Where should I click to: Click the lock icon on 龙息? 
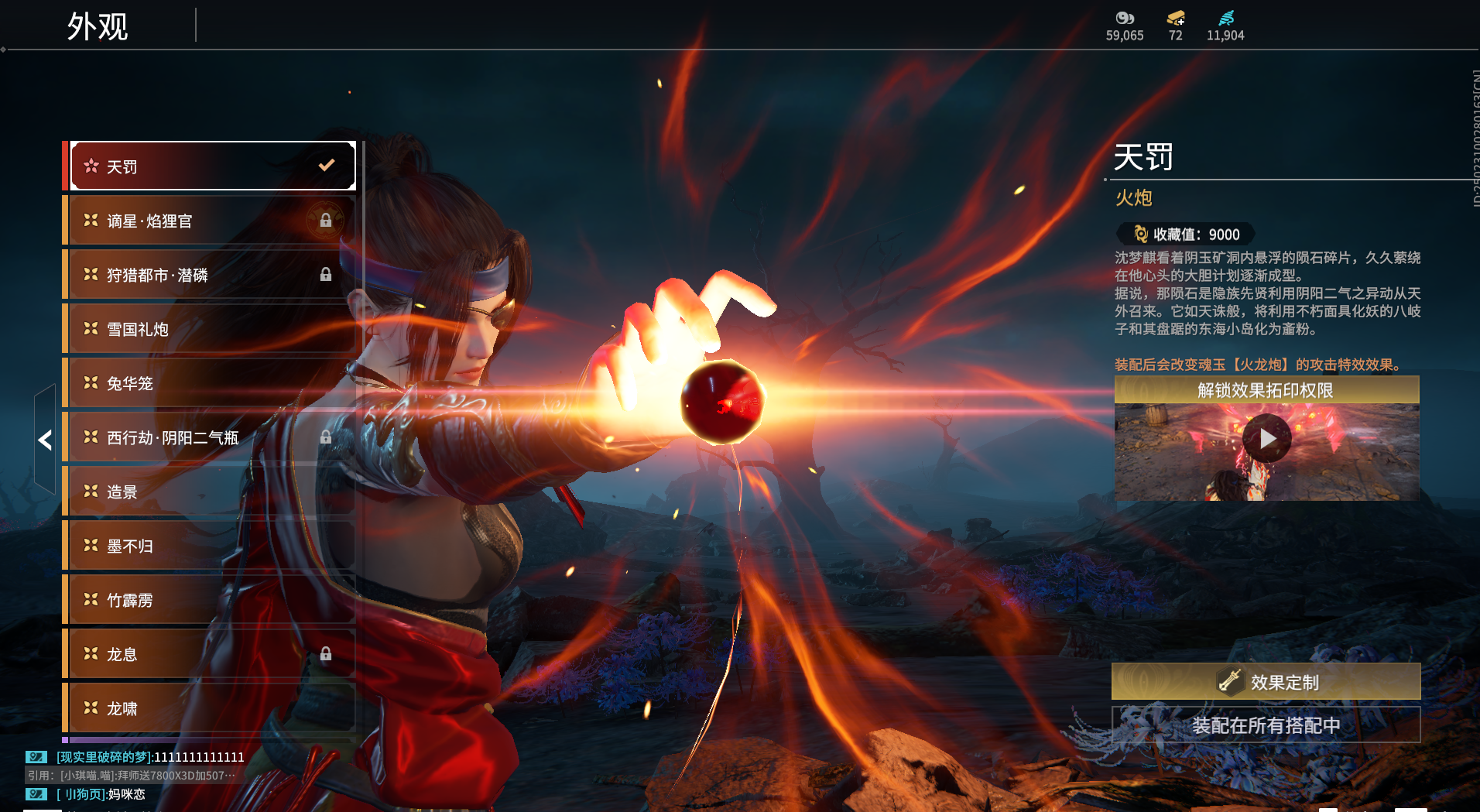[x=326, y=654]
